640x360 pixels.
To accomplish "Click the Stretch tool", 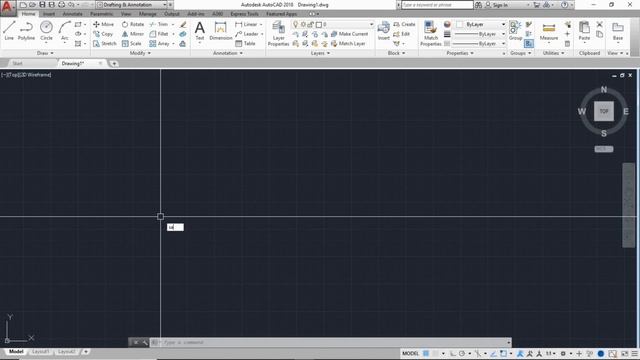I will (104, 43).
